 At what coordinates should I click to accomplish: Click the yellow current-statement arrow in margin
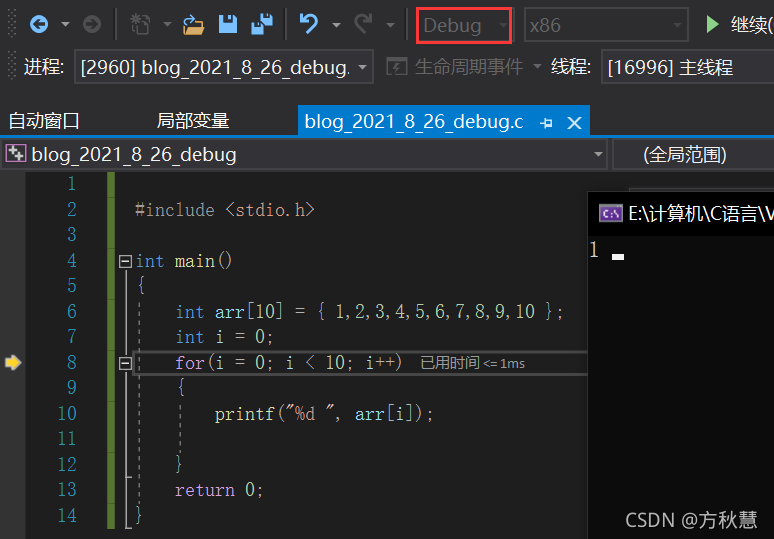[13, 362]
